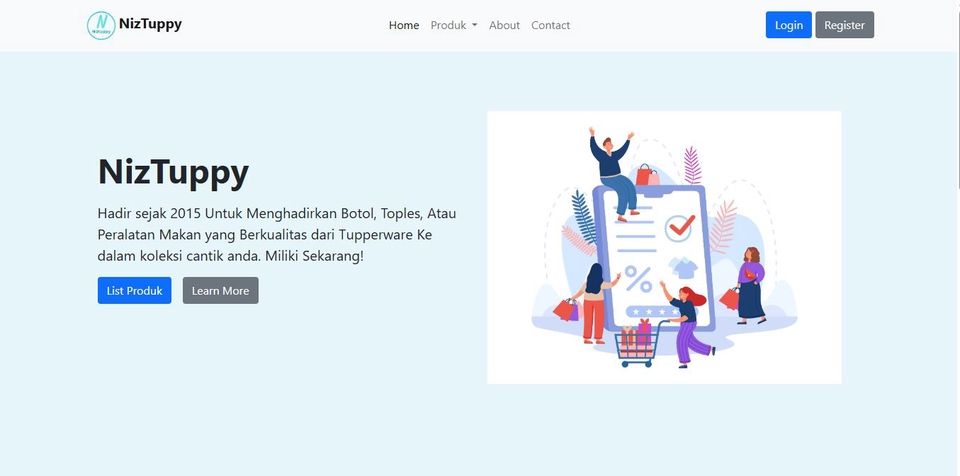This screenshot has height=476, width=960.
Task: Select the gray Register button
Action: (x=844, y=25)
